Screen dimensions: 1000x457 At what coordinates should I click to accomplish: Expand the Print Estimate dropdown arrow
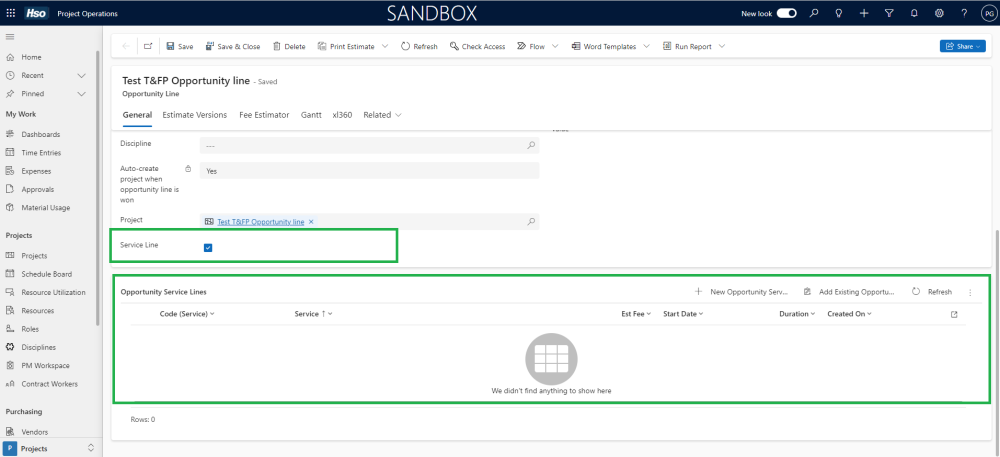tap(385, 47)
